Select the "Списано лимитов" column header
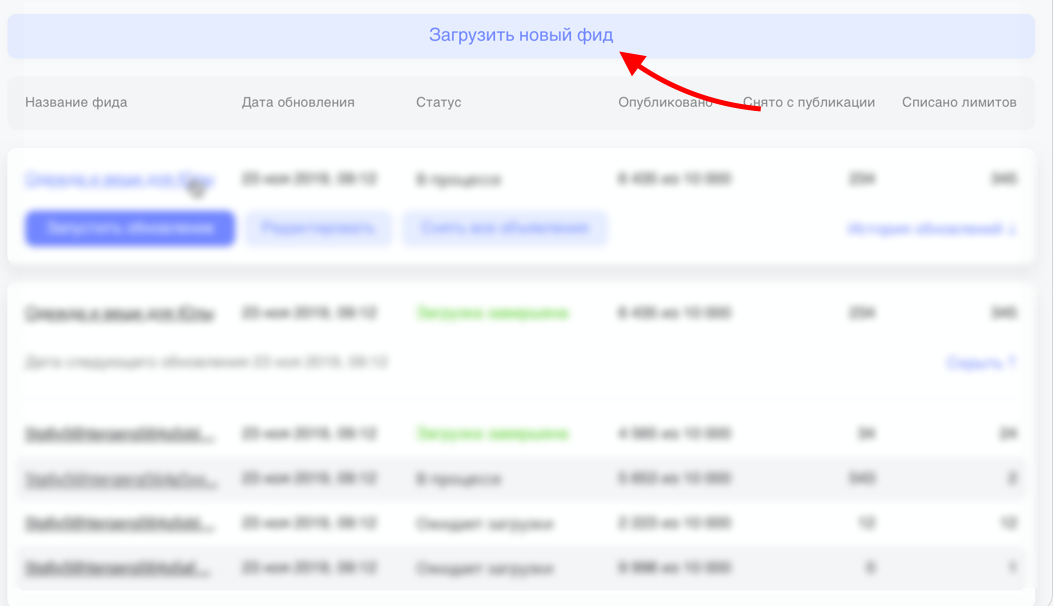This screenshot has height=606, width=1053. point(959,102)
